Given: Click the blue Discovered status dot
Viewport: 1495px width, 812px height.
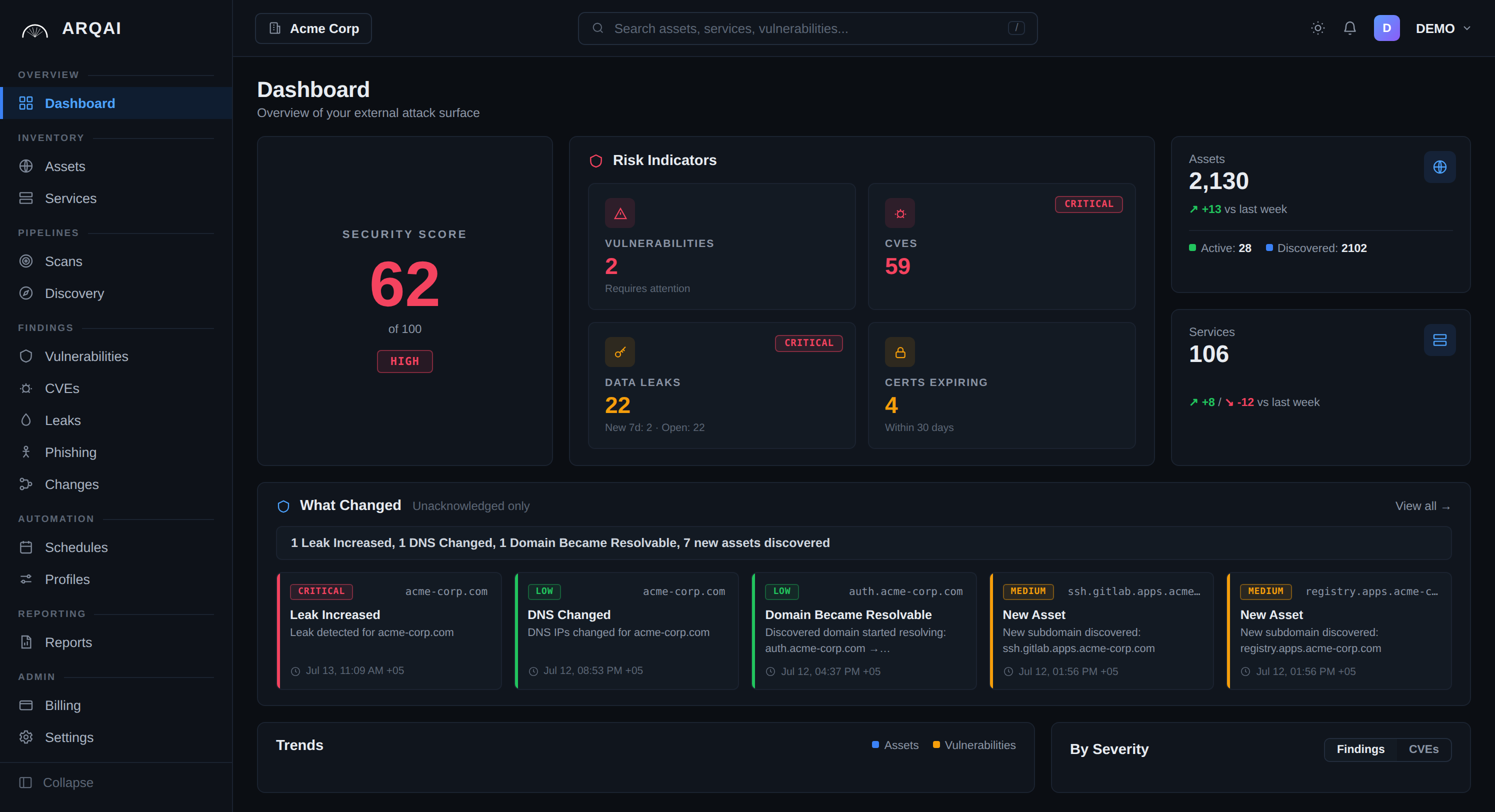Looking at the screenshot, I should pyautogui.click(x=1269, y=248).
